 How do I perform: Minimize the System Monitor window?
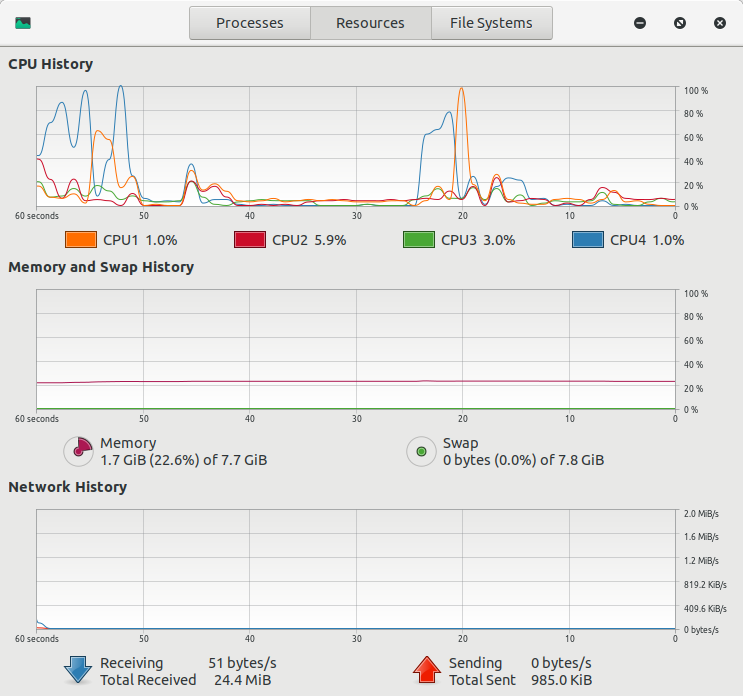click(x=640, y=22)
